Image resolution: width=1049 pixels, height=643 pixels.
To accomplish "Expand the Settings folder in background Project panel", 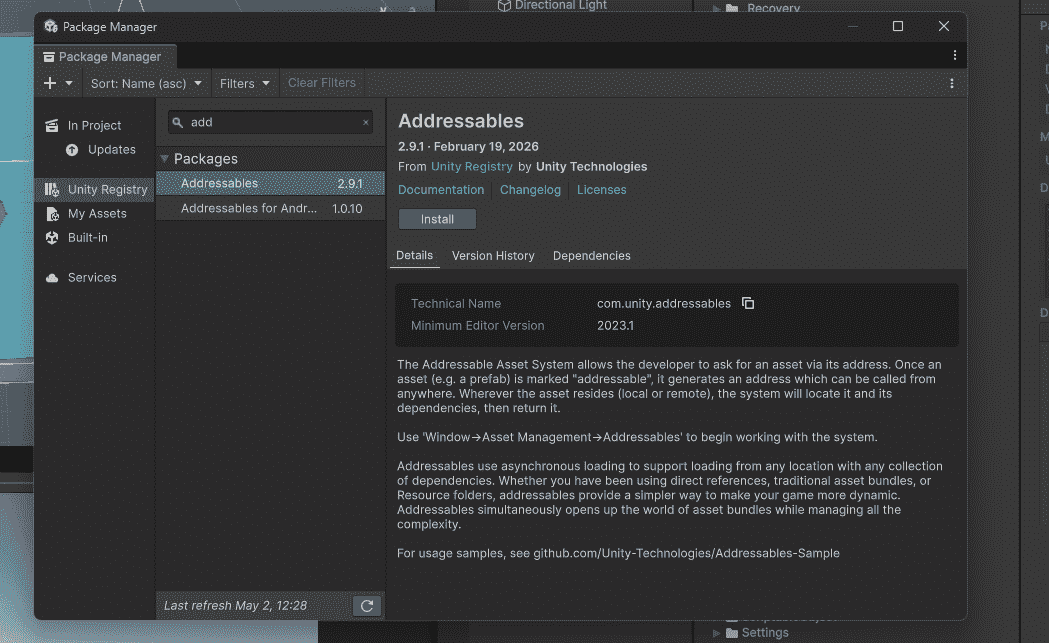I will coord(716,633).
